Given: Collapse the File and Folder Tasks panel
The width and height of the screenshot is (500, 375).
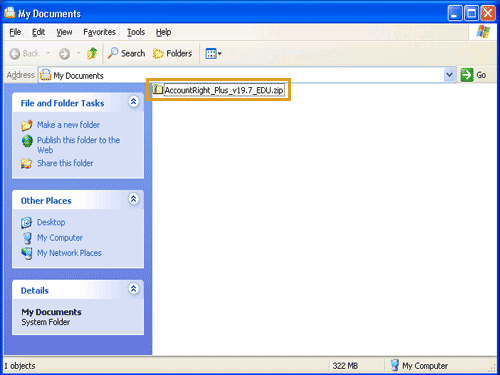Looking at the screenshot, I should (134, 101).
